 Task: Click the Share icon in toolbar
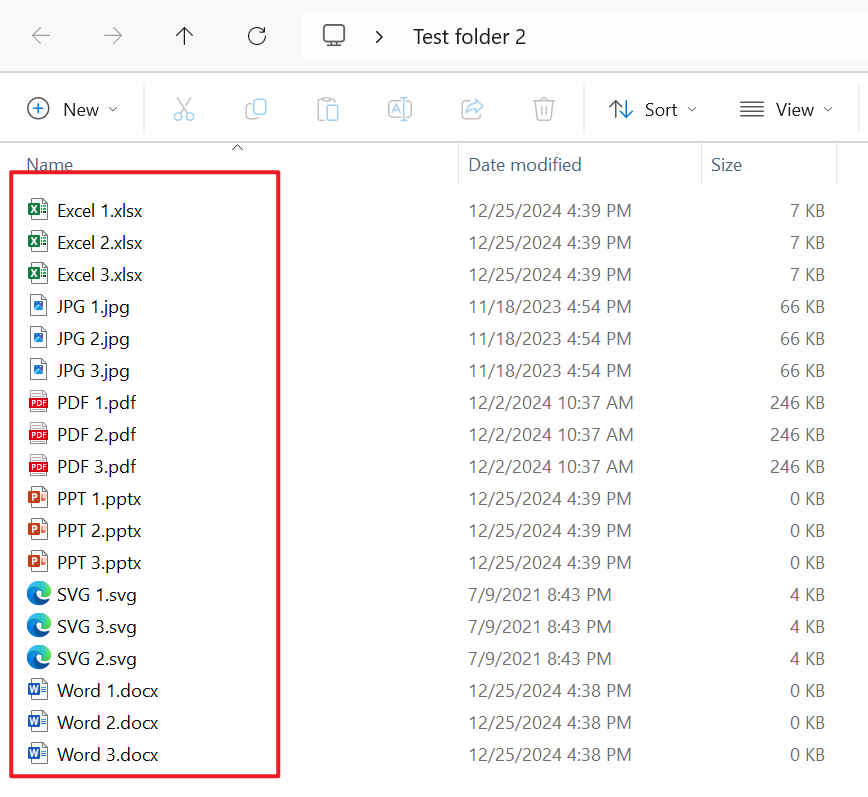(x=472, y=110)
